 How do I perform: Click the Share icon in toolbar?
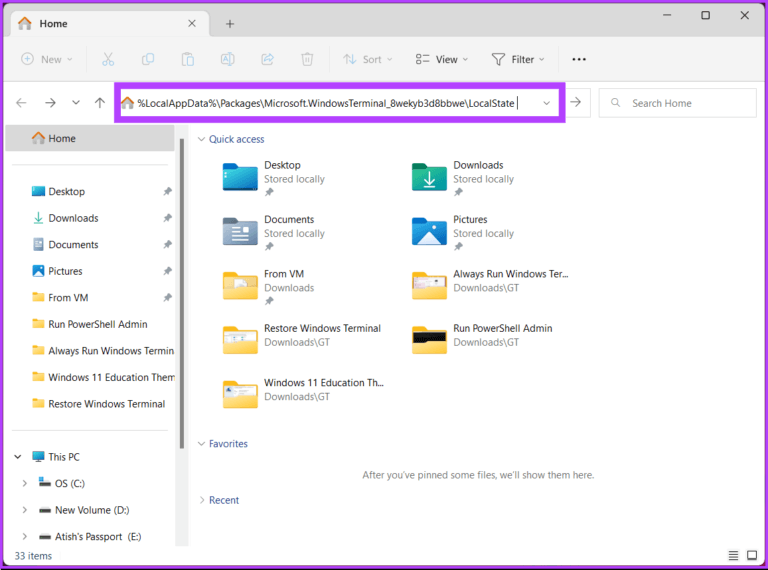267,59
